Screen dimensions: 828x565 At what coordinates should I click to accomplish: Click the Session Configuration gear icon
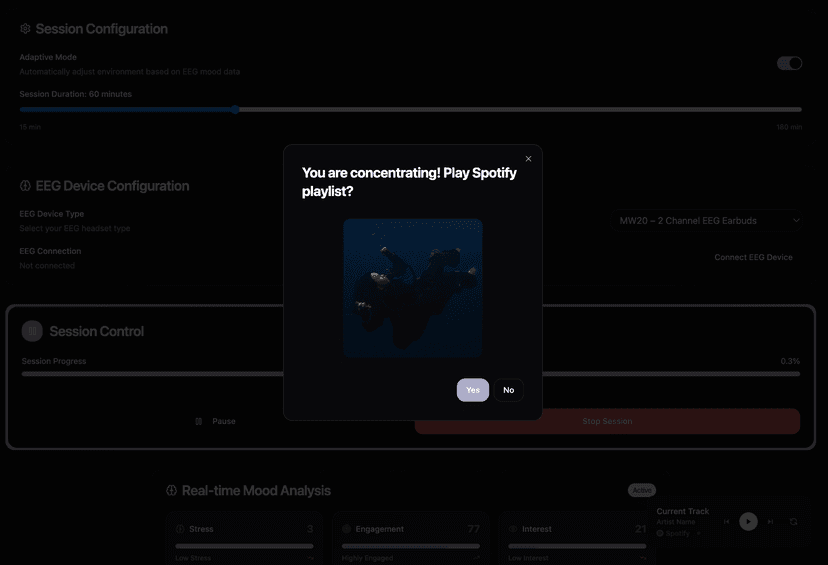pos(25,29)
